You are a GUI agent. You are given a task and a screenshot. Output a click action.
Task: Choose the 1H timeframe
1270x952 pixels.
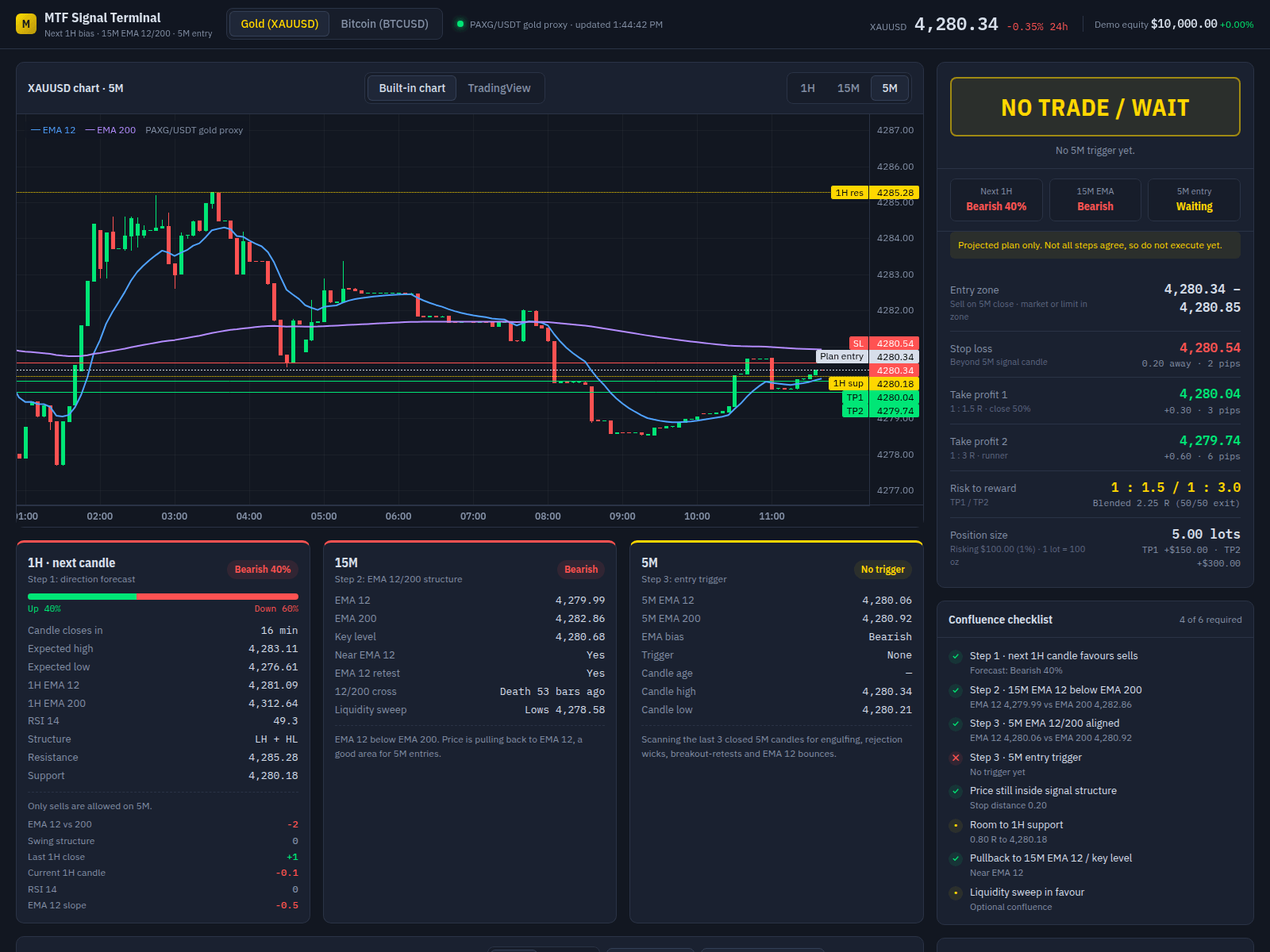(x=808, y=88)
